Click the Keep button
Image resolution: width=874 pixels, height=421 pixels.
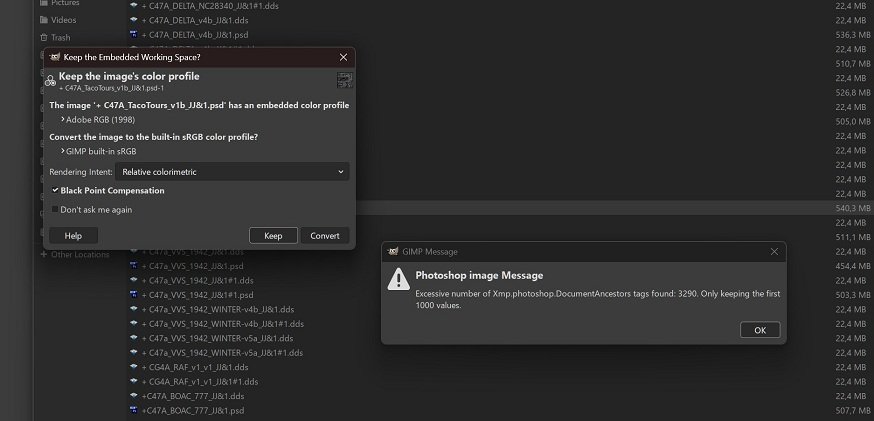coord(273,236)
